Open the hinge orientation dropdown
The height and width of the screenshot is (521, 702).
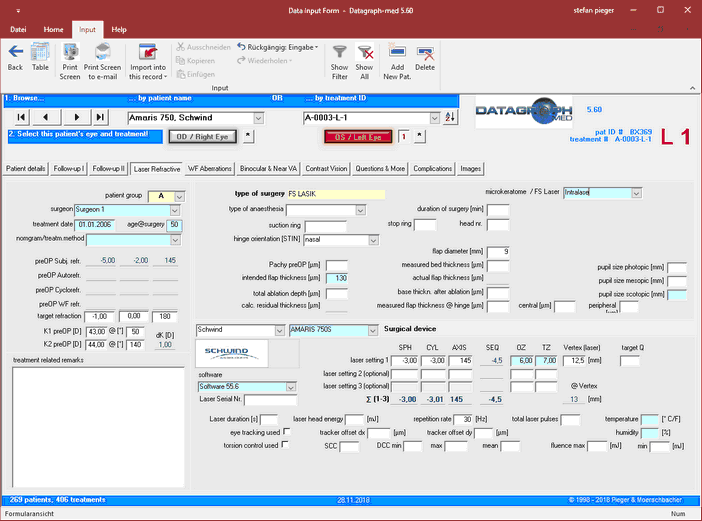pyautogui.click(x=373, y=240)
